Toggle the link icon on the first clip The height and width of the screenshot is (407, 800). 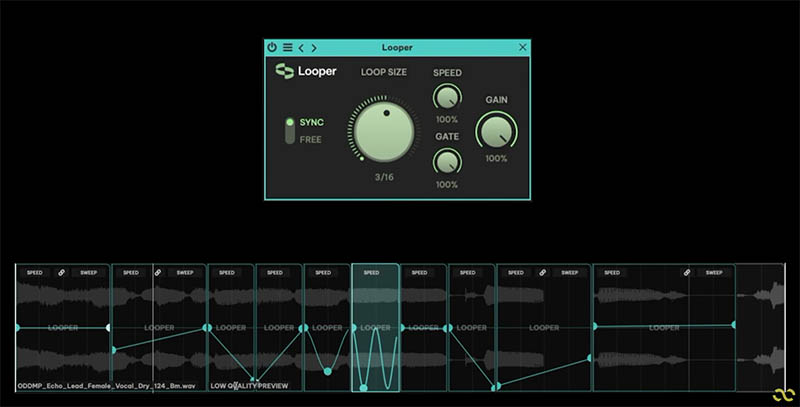click(x=61, y=273)
